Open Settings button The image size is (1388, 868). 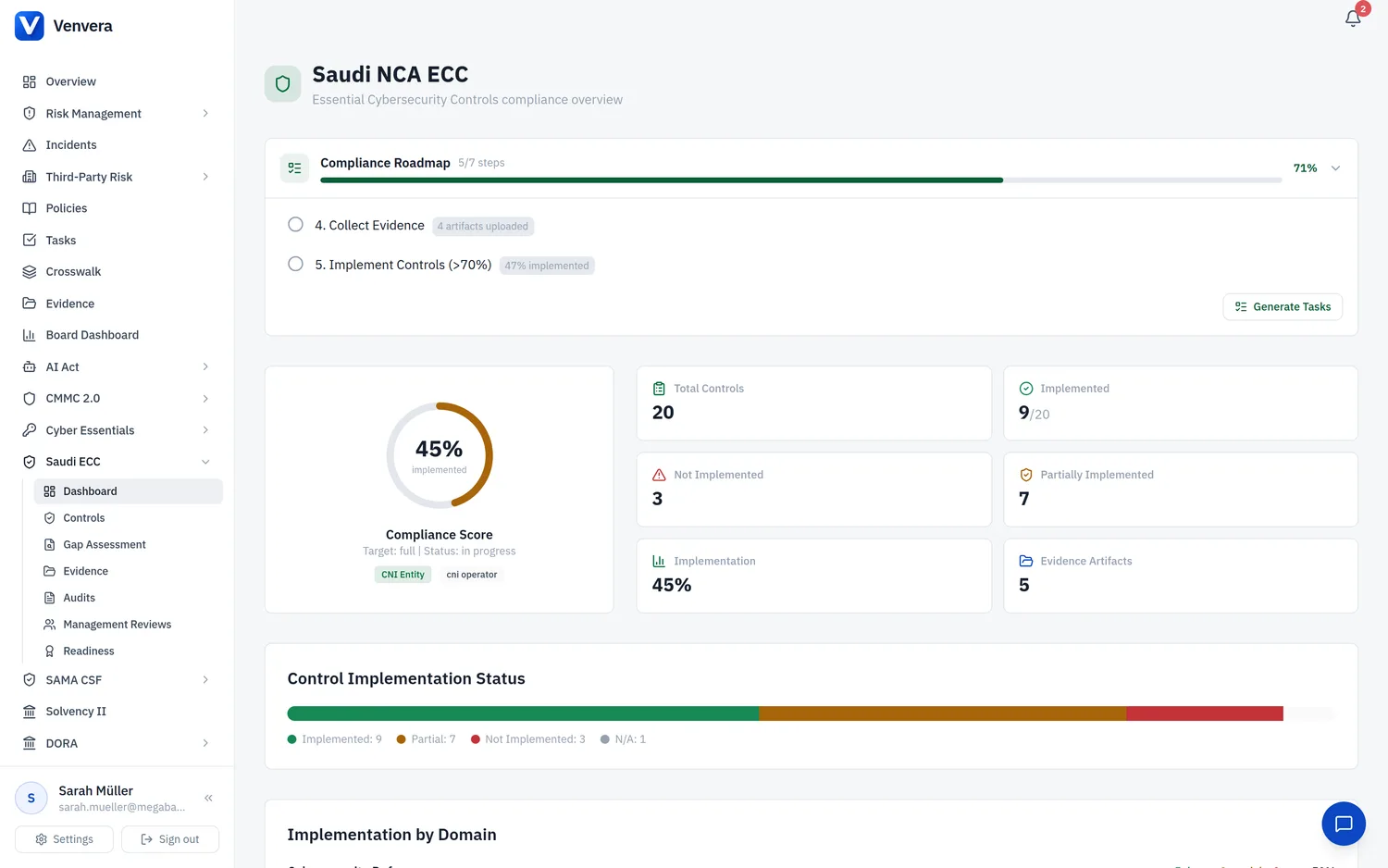tap(64, 839)
